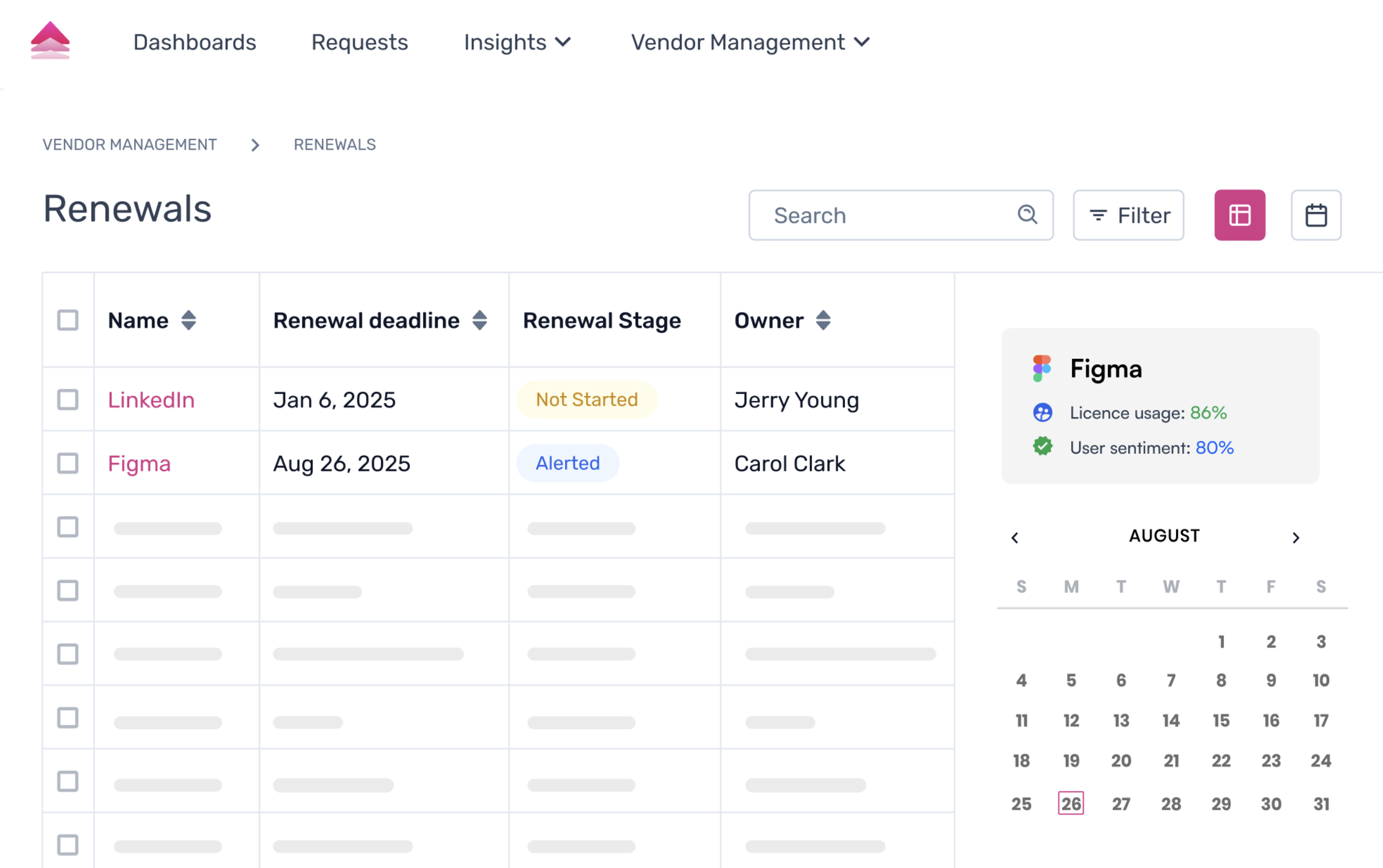Expand the Insights dropdown menu

click(x=517, y=43)
